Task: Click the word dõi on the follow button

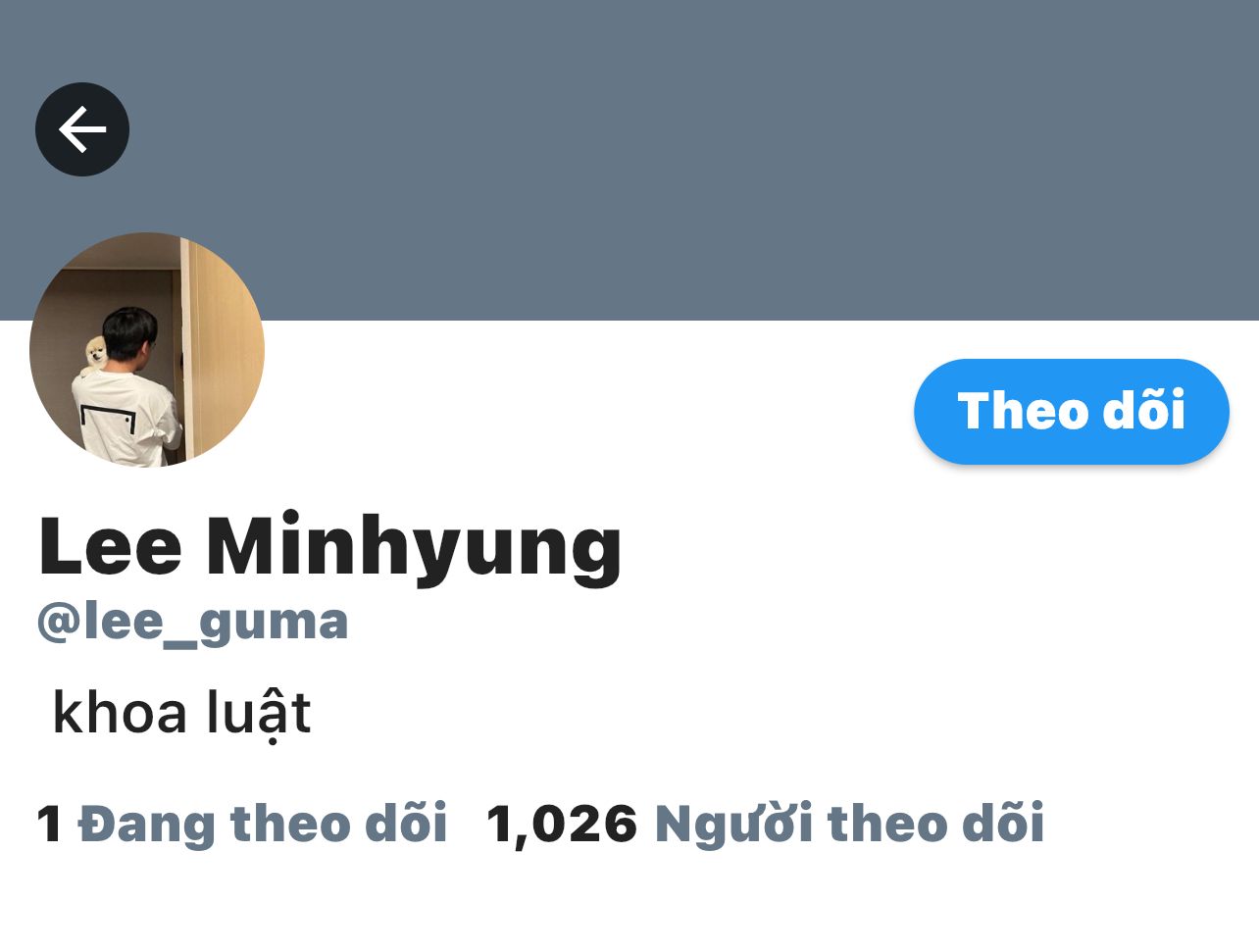Action: (1144, 410)
